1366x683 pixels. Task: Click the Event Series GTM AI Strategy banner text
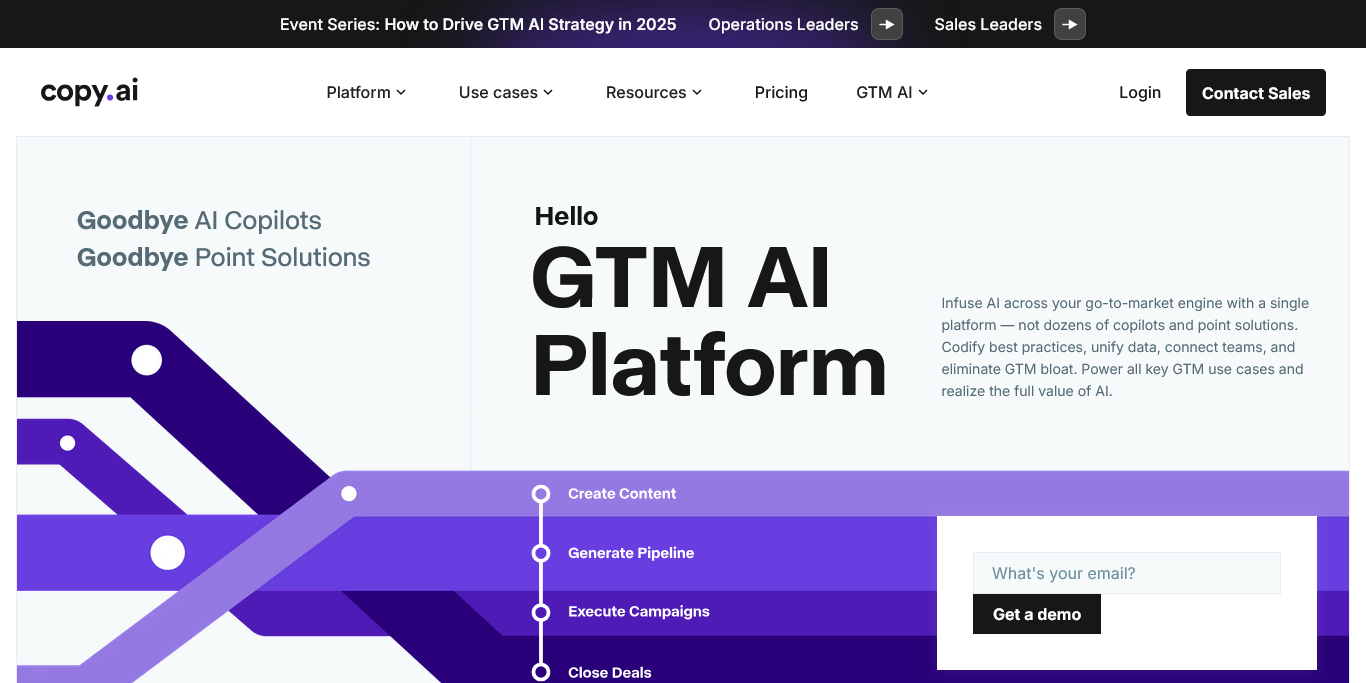478,24
